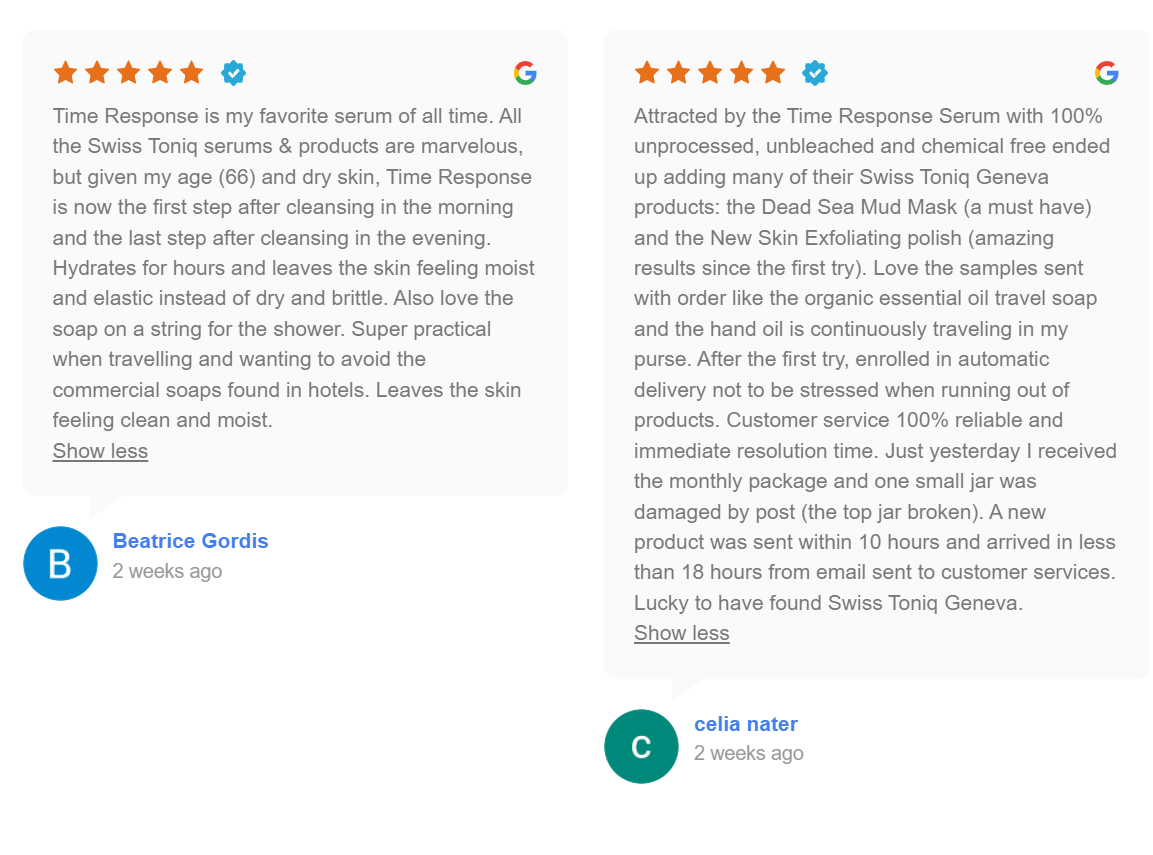
Task: Click the blue B avatar circle
Action: tap(60, 563)
